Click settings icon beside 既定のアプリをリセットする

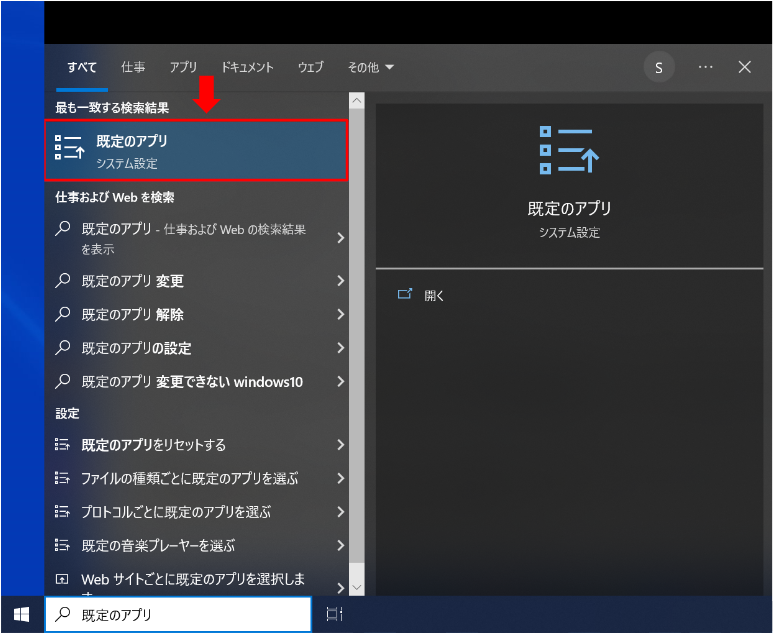point(62,444)
